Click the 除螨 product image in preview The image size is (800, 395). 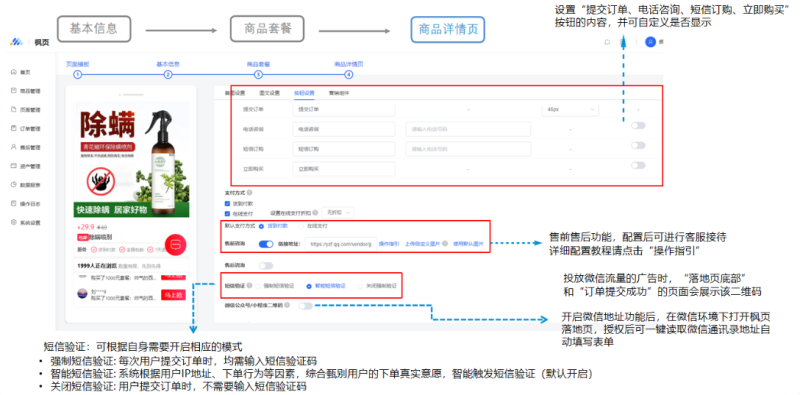(131, 159)
